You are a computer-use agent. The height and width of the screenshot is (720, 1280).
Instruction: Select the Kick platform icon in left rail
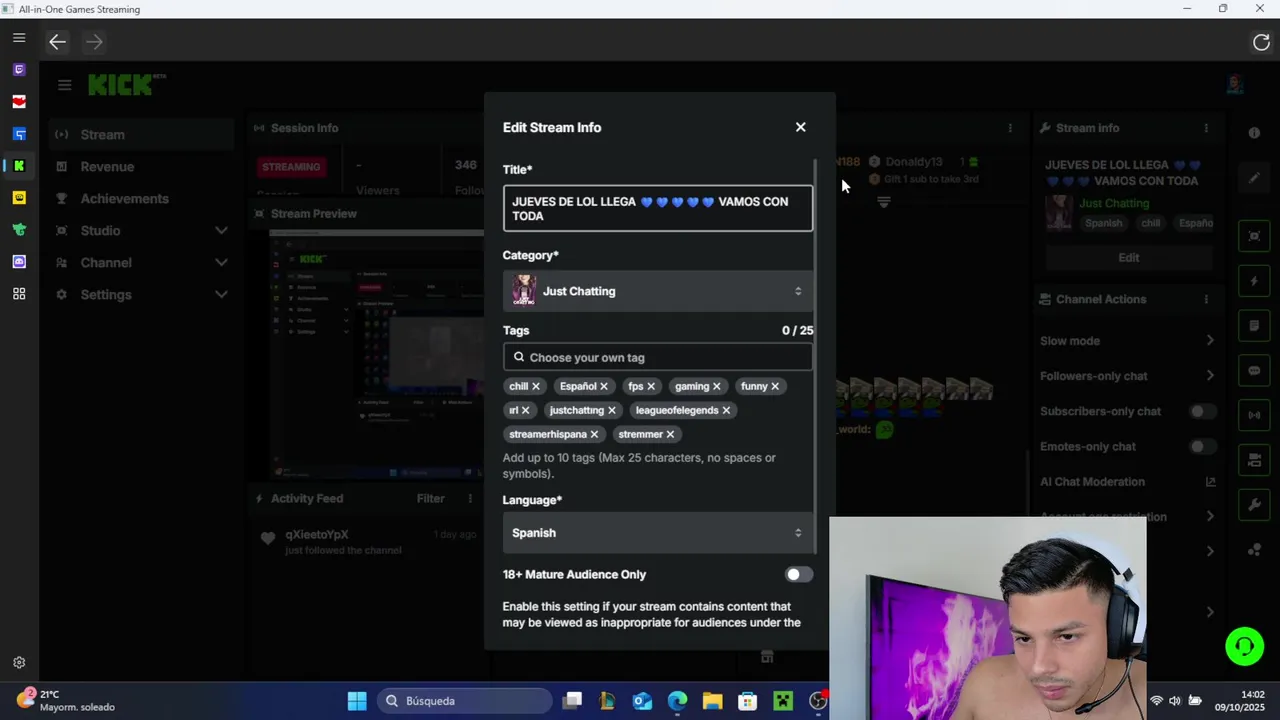click(x=19, y=166)
